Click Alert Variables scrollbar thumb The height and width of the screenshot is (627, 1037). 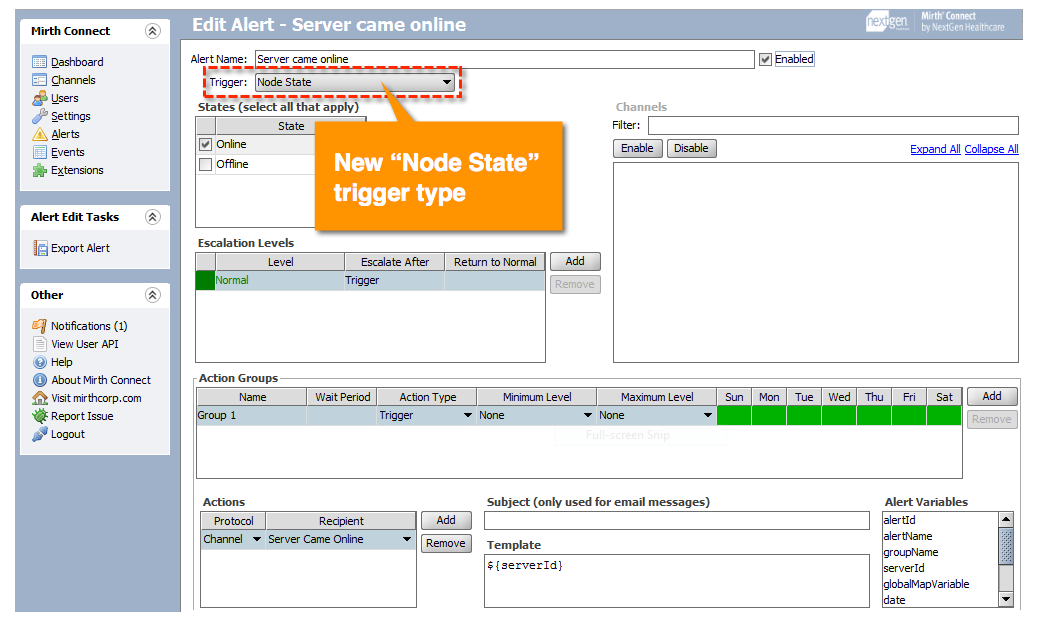coord(1006,546)
